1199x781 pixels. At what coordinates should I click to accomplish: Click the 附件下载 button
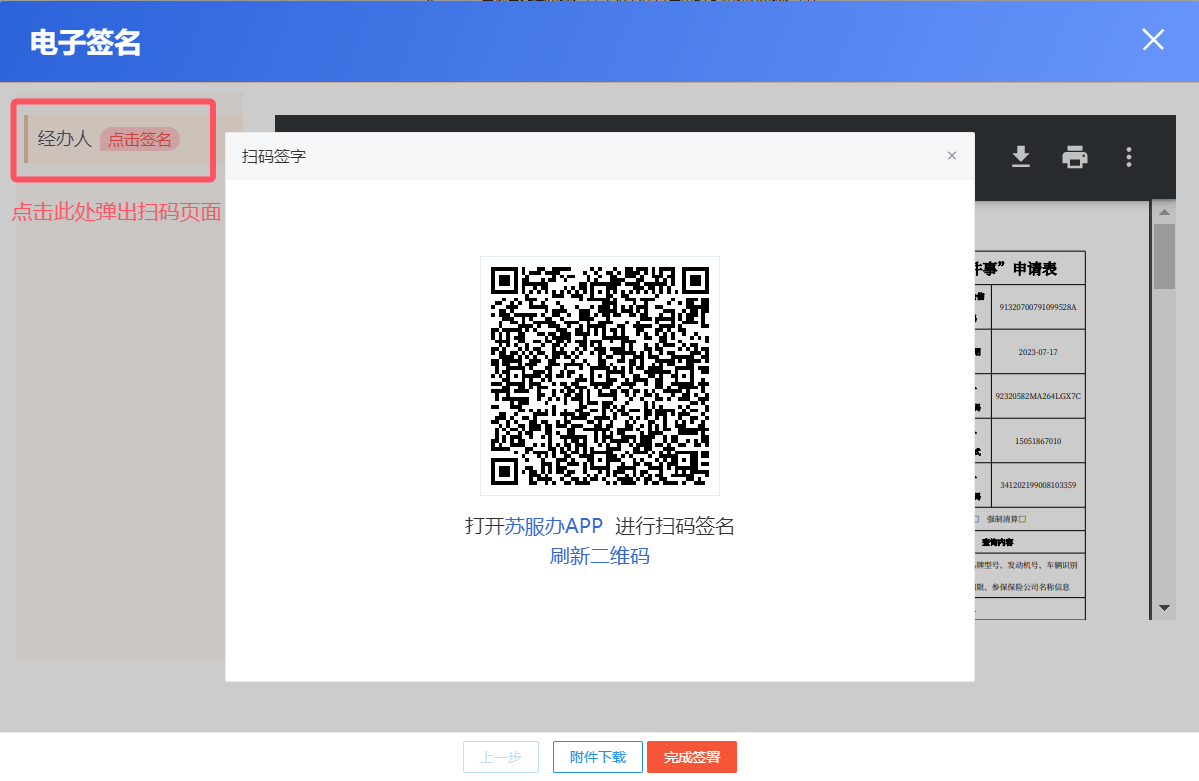[597, 757]
